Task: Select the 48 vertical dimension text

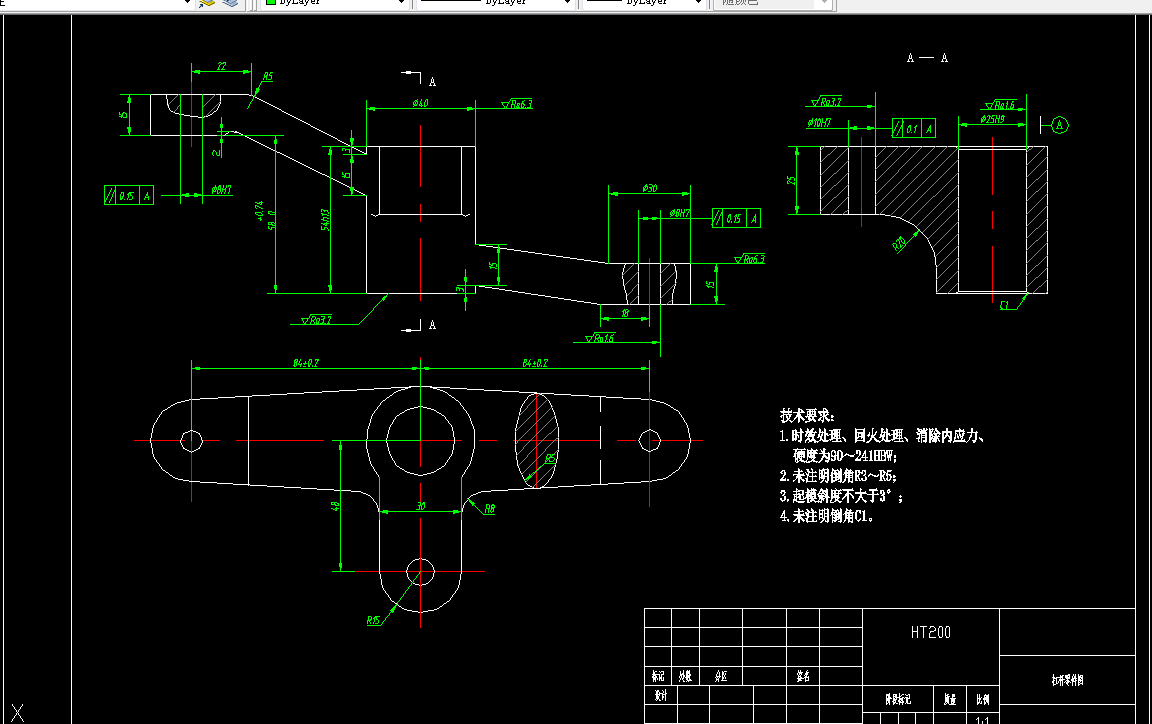Action: (336, 506)
